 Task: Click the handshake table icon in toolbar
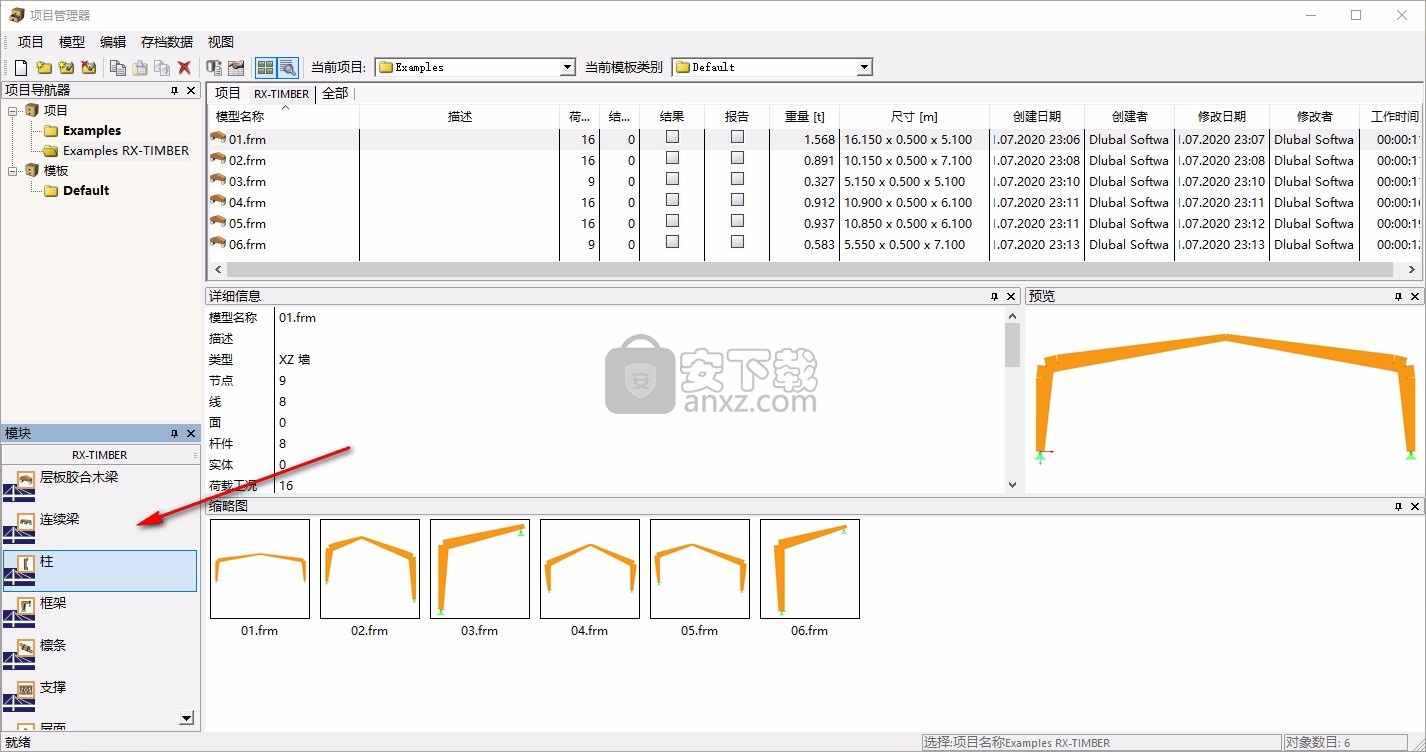[x=236, y=67]
